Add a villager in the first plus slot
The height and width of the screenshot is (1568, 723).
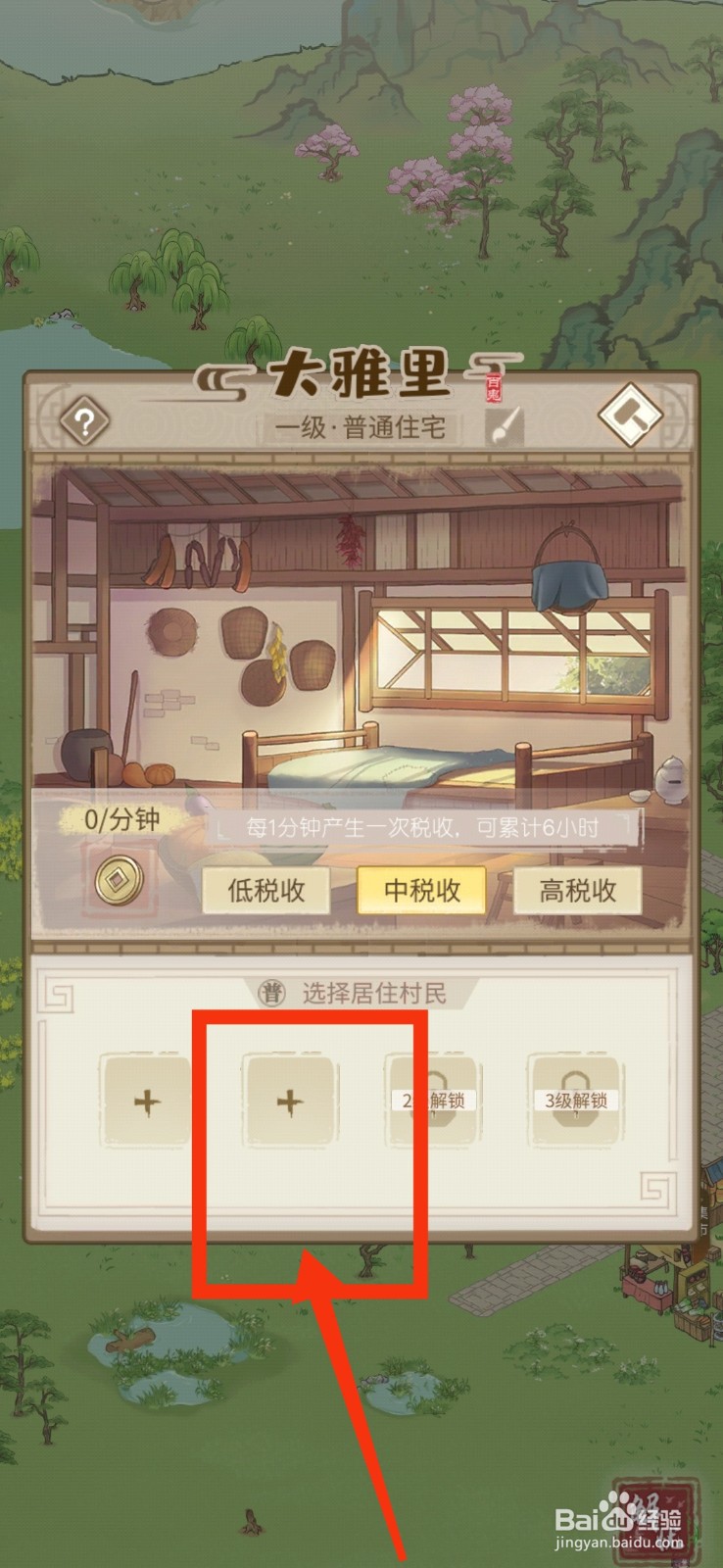(147, 1102)
